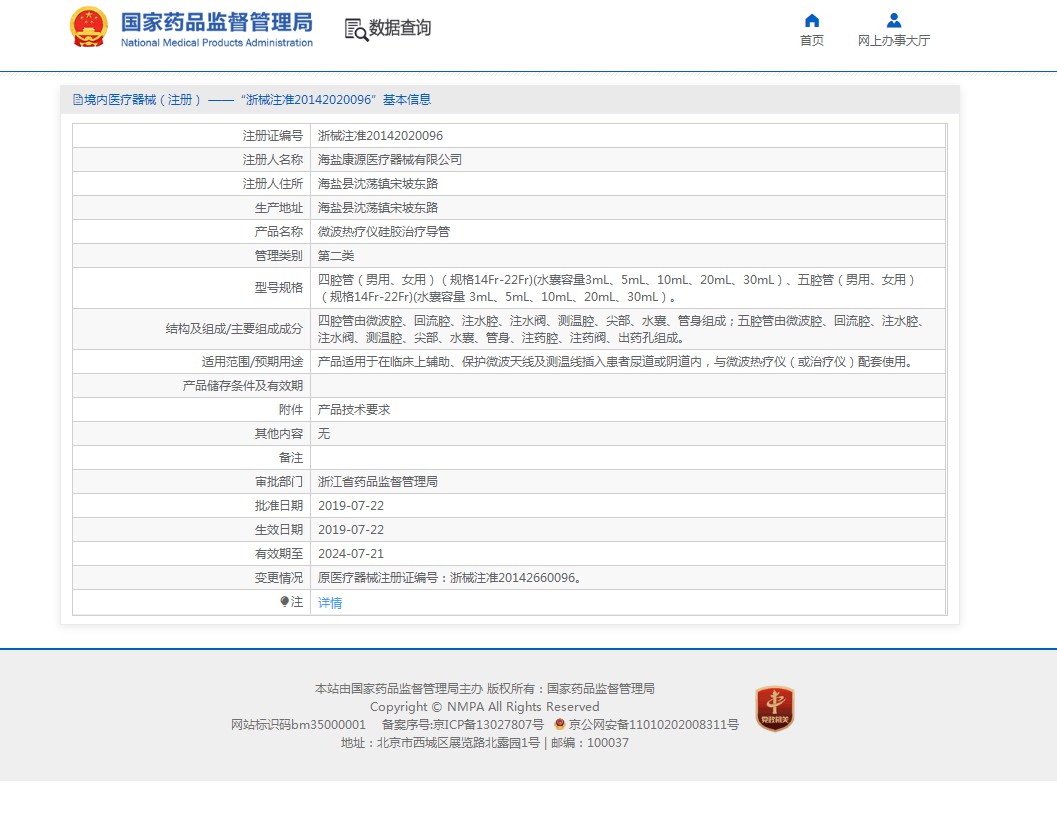1057x815 pixels.
Task: Click the document icon before 境内医疗器械
Action: click(78, 100)
